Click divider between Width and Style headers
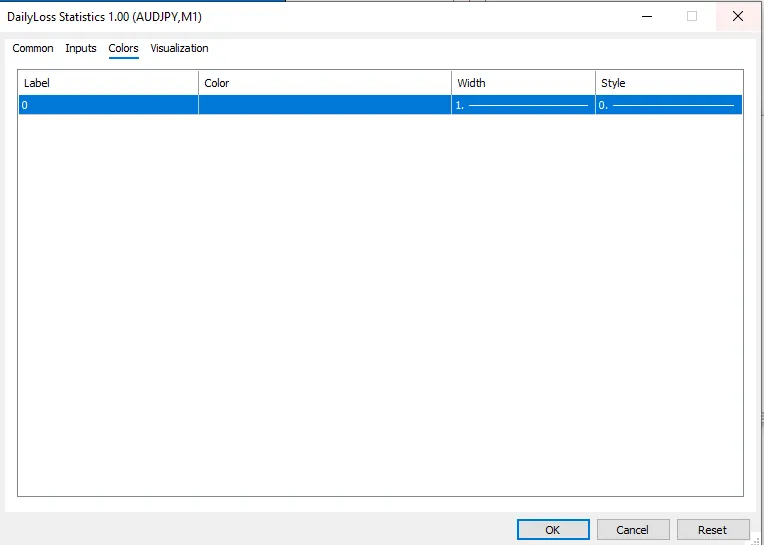The height and width of the screenshot is (545, 764). click(x=595, y=83)
